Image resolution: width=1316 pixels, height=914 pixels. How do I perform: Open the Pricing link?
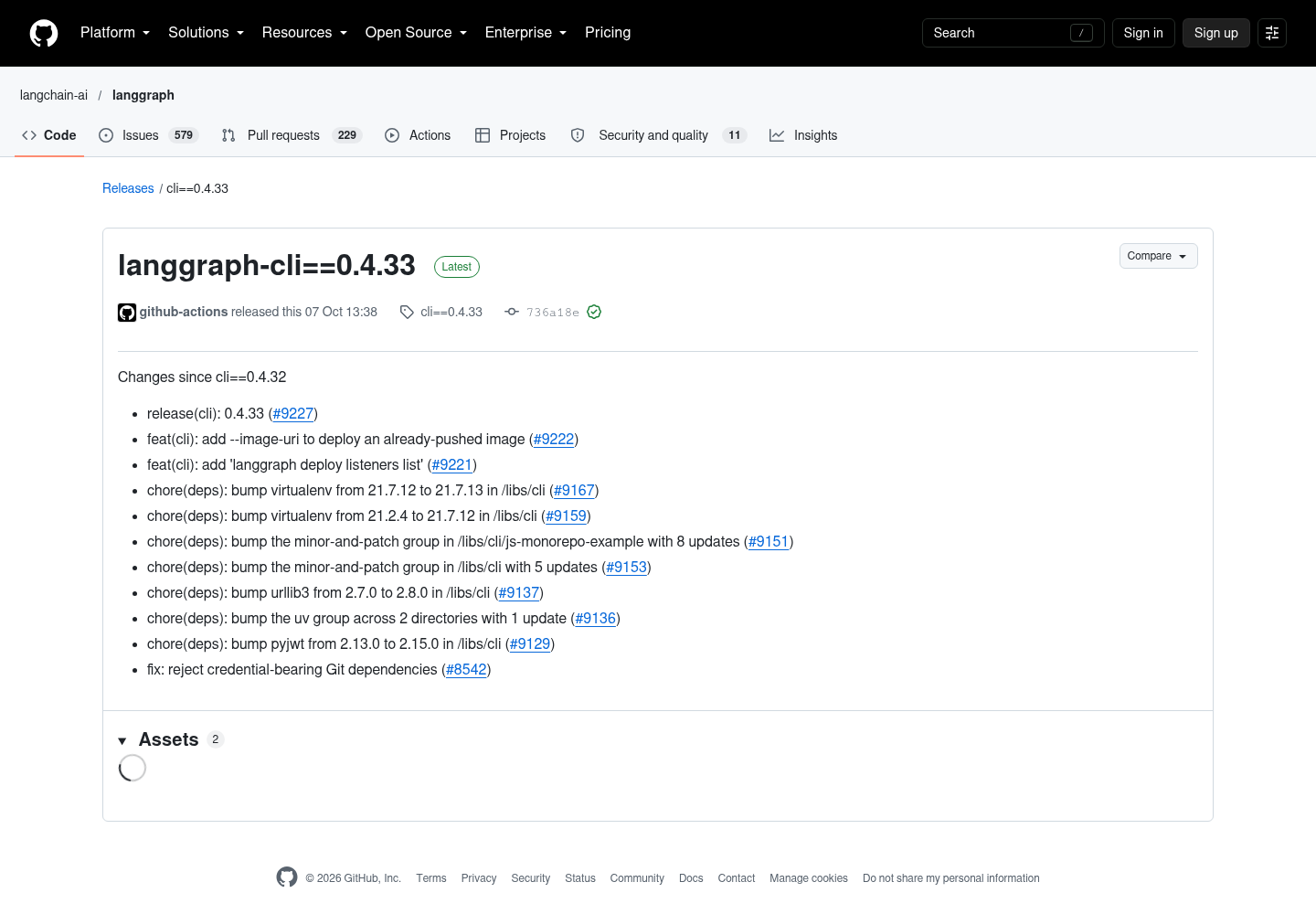[x=608, y=33]
